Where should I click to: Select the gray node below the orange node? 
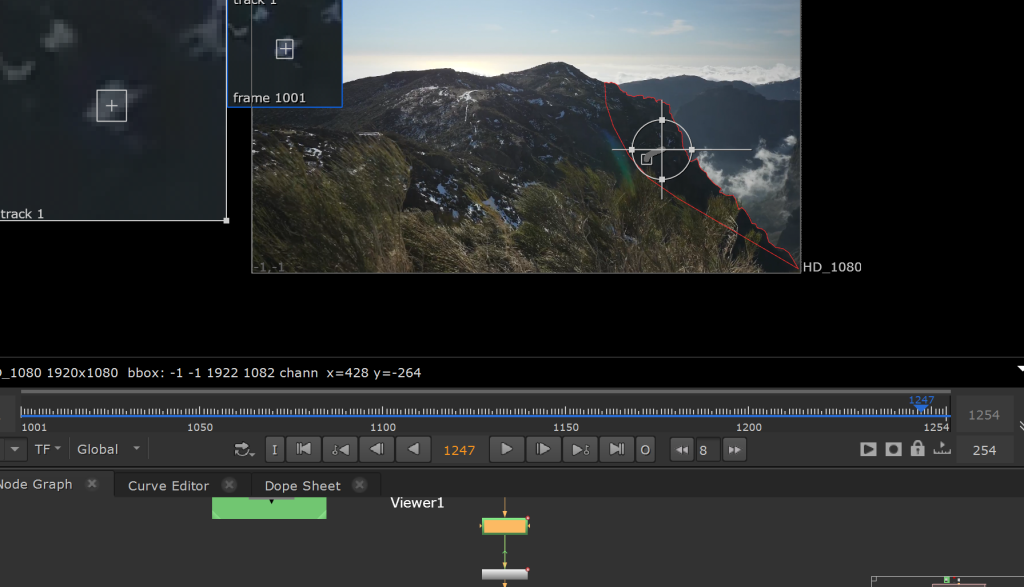[x=505, y=574]
